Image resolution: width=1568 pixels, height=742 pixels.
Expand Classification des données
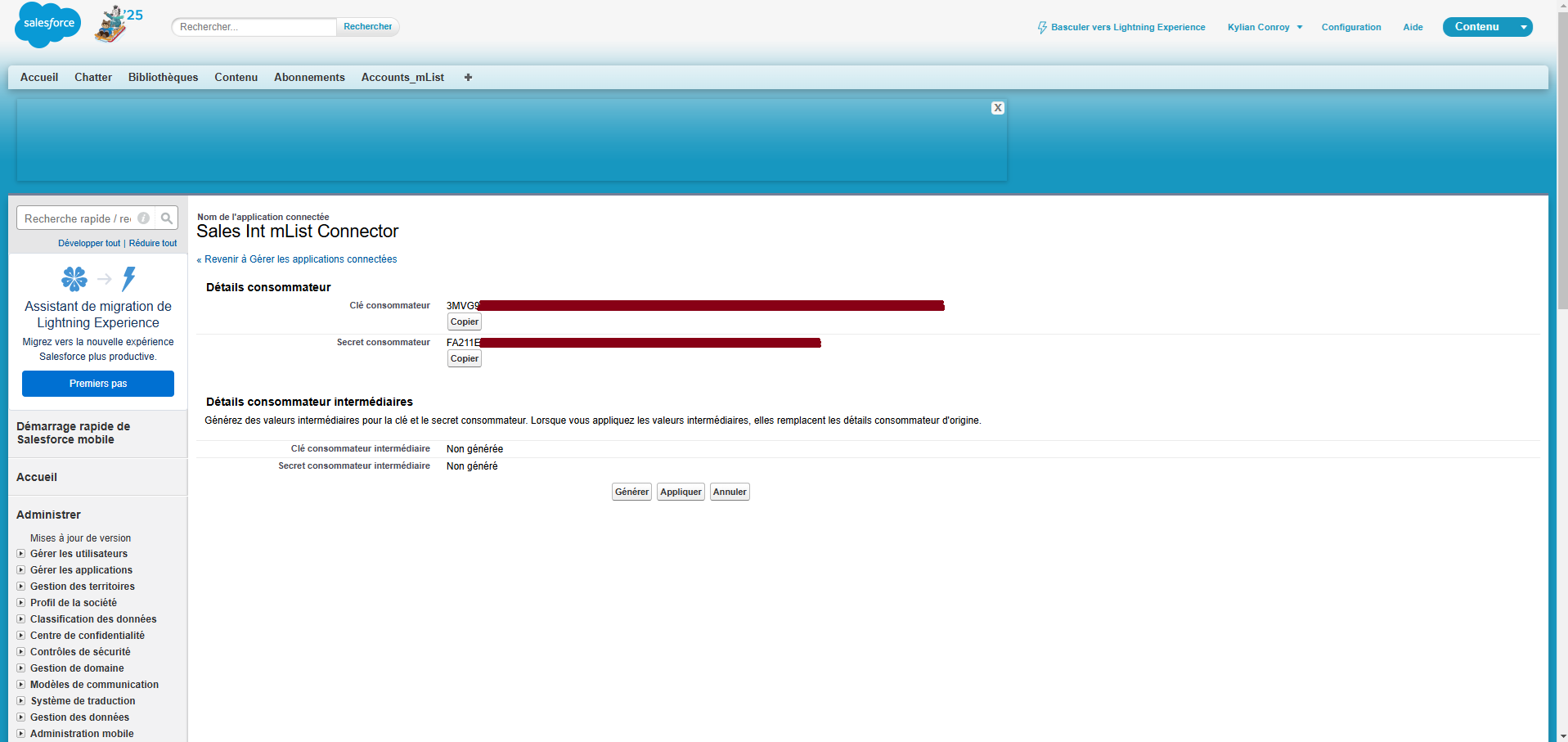pos(21,619)
